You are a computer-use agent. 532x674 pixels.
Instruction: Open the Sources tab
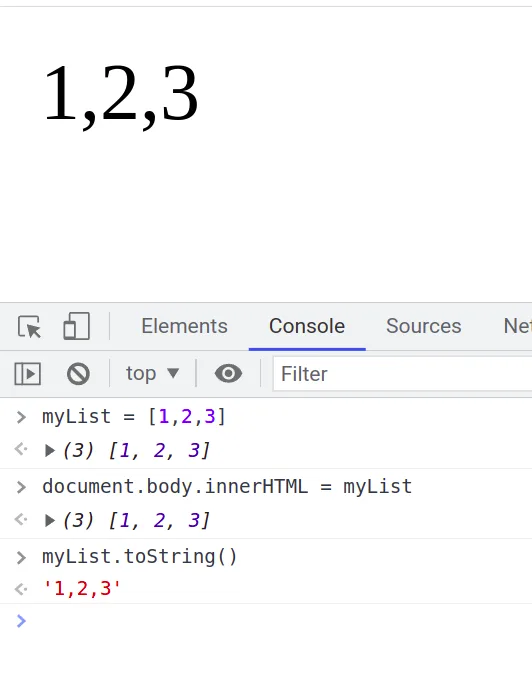click(423, 326)
